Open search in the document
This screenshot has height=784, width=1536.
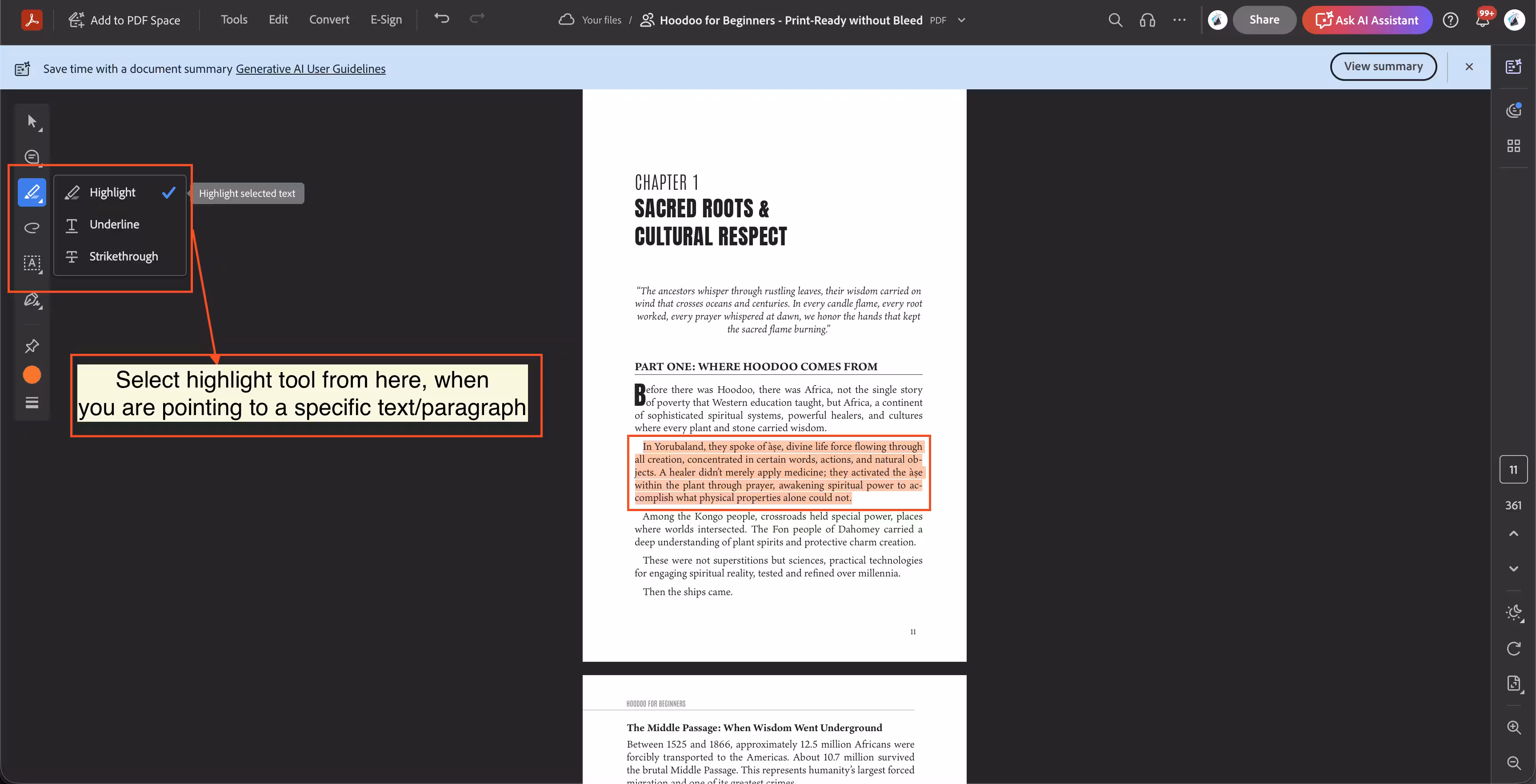tap(1116, 20)
